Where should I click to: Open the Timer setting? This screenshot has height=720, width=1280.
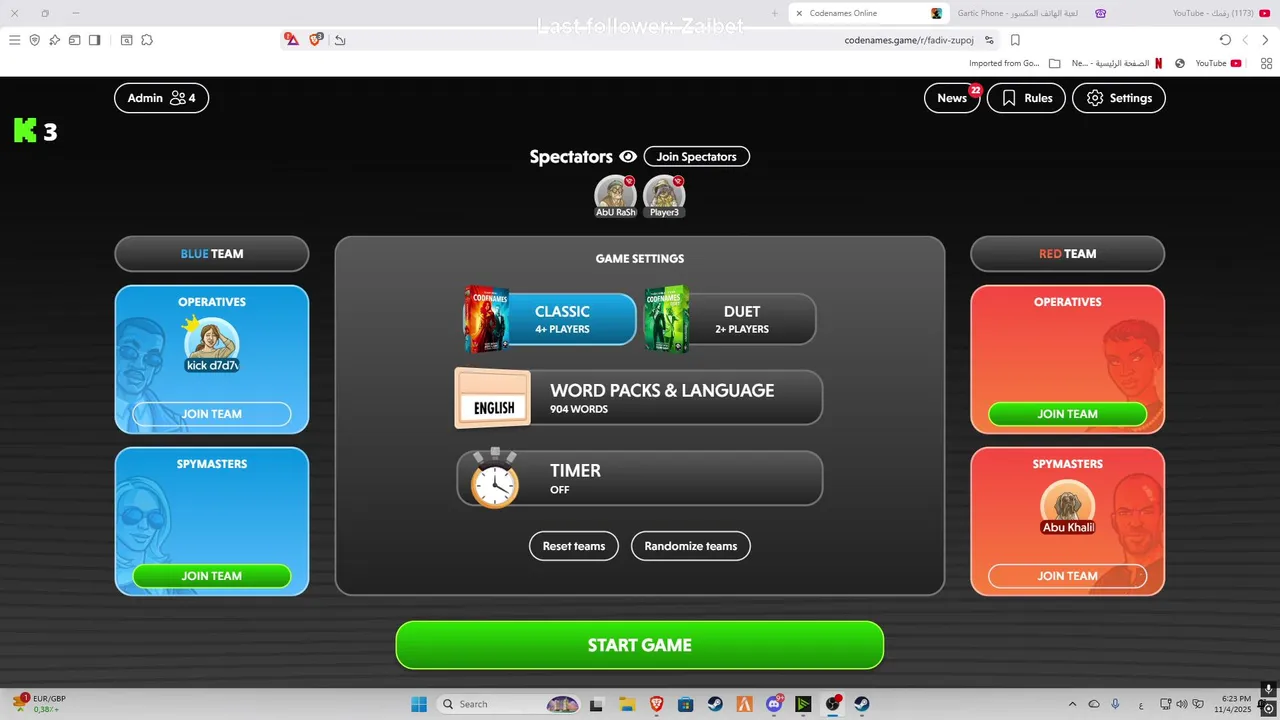pos(639,478)
